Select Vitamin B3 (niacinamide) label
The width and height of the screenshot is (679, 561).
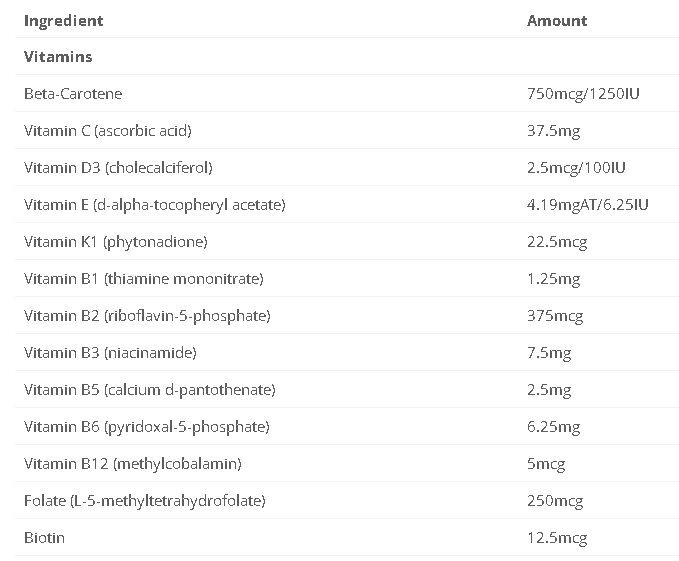coord(110,353)
